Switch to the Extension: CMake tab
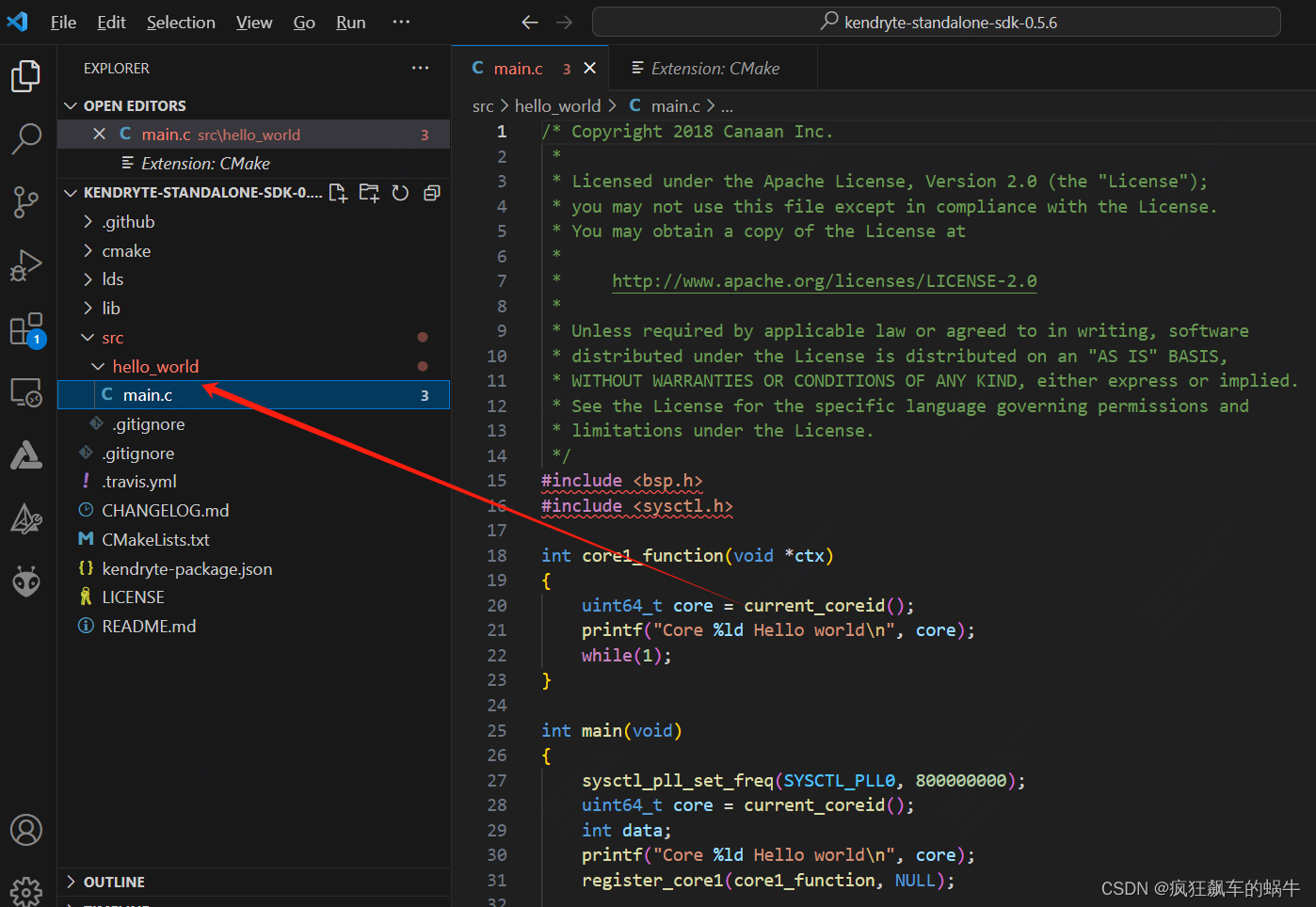The width and height of the screenshot is (1316, 907). (x=714, y=68)
